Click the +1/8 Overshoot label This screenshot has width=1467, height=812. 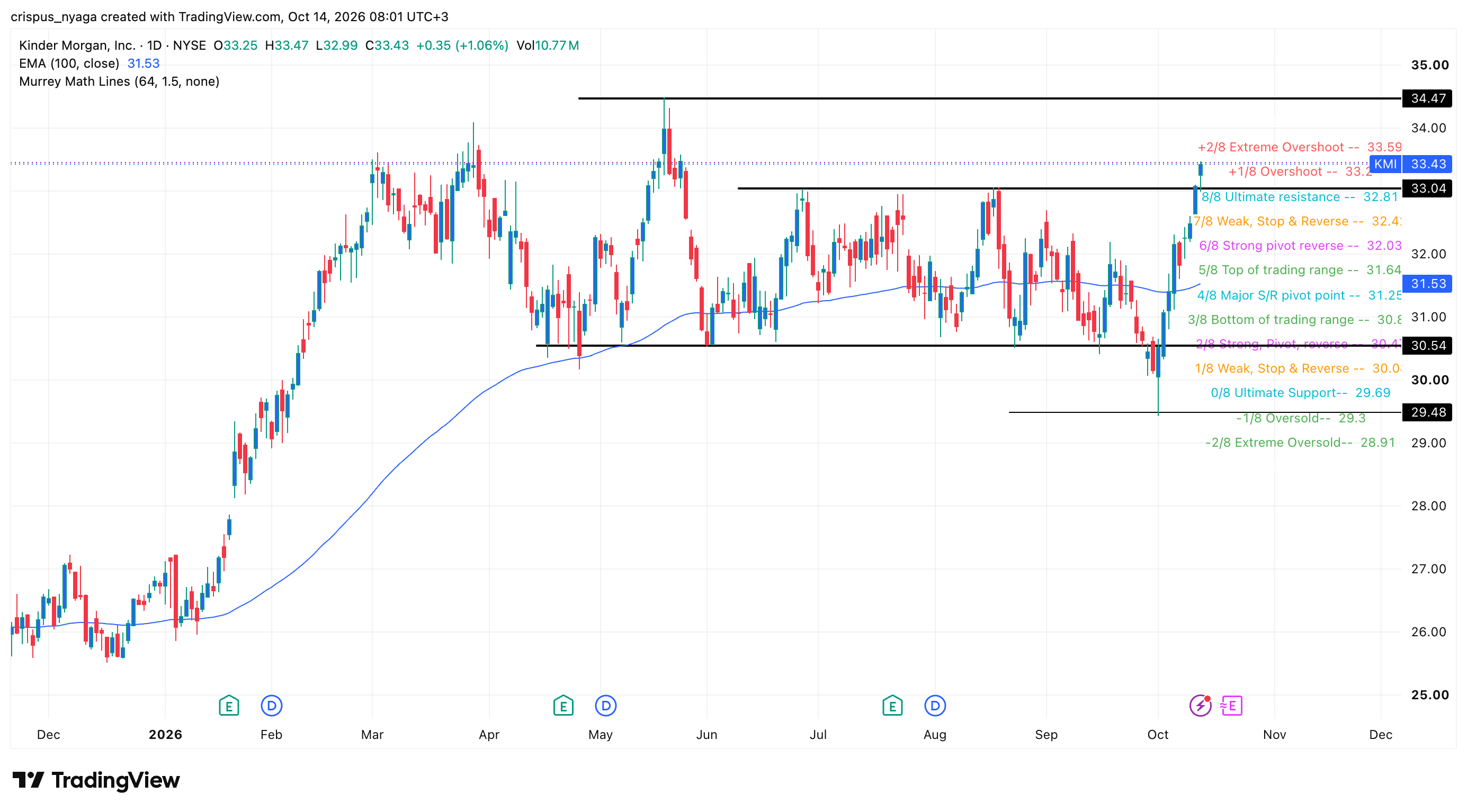pos(1300,172)
